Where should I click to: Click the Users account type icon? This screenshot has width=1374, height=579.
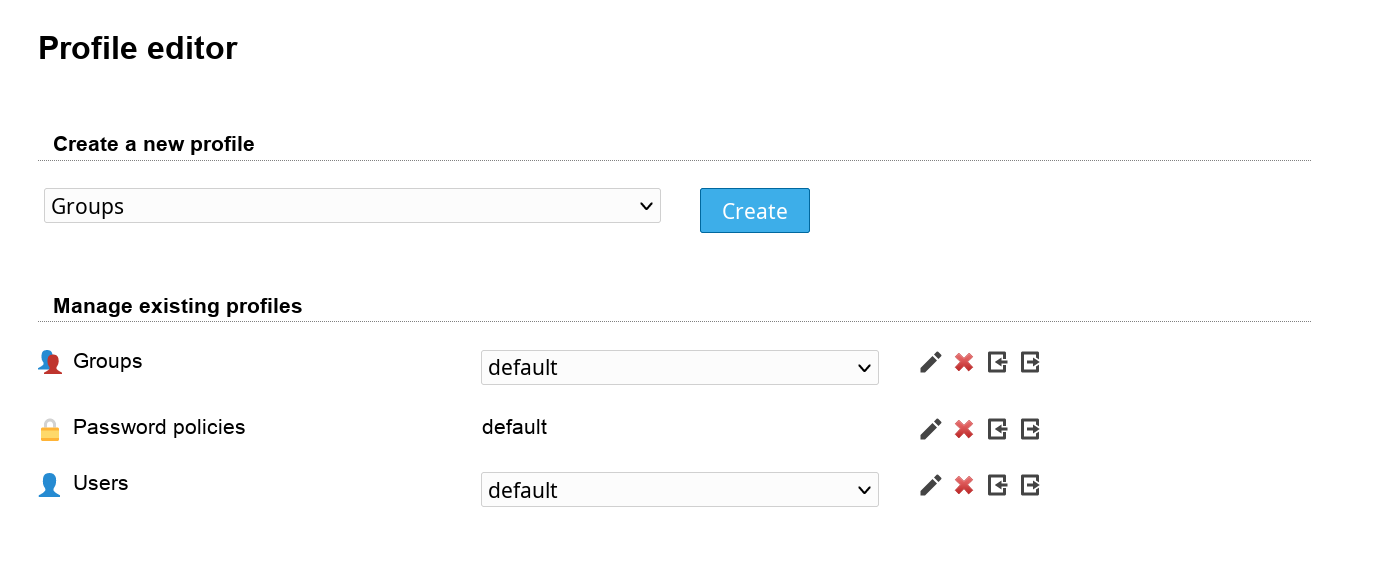click(50, 485)
